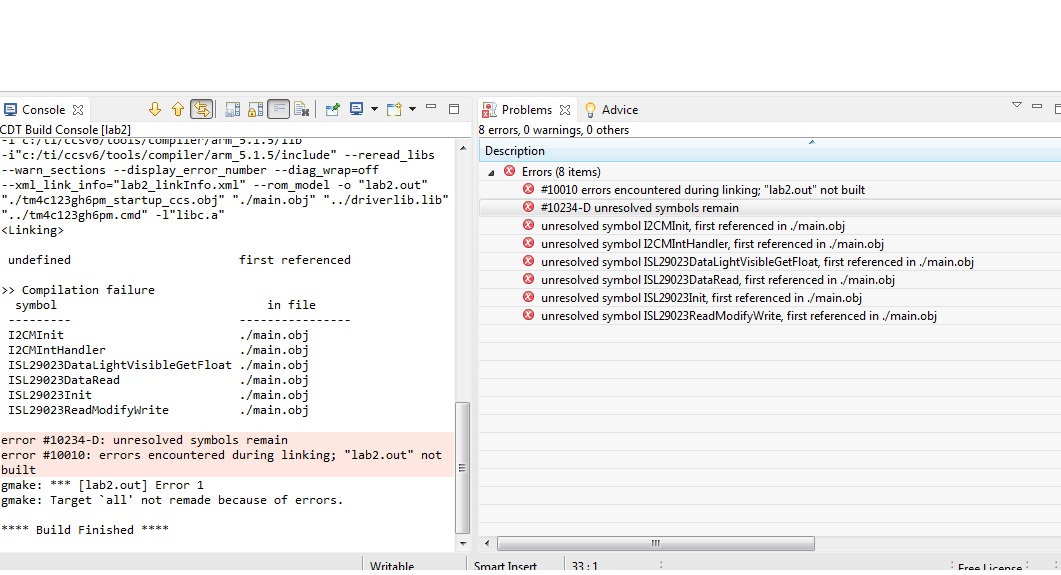Screen dimensions: 1061x575
Task: Click 'CDT Build Console [lab2]' label
Action: (x=66, y=129)
